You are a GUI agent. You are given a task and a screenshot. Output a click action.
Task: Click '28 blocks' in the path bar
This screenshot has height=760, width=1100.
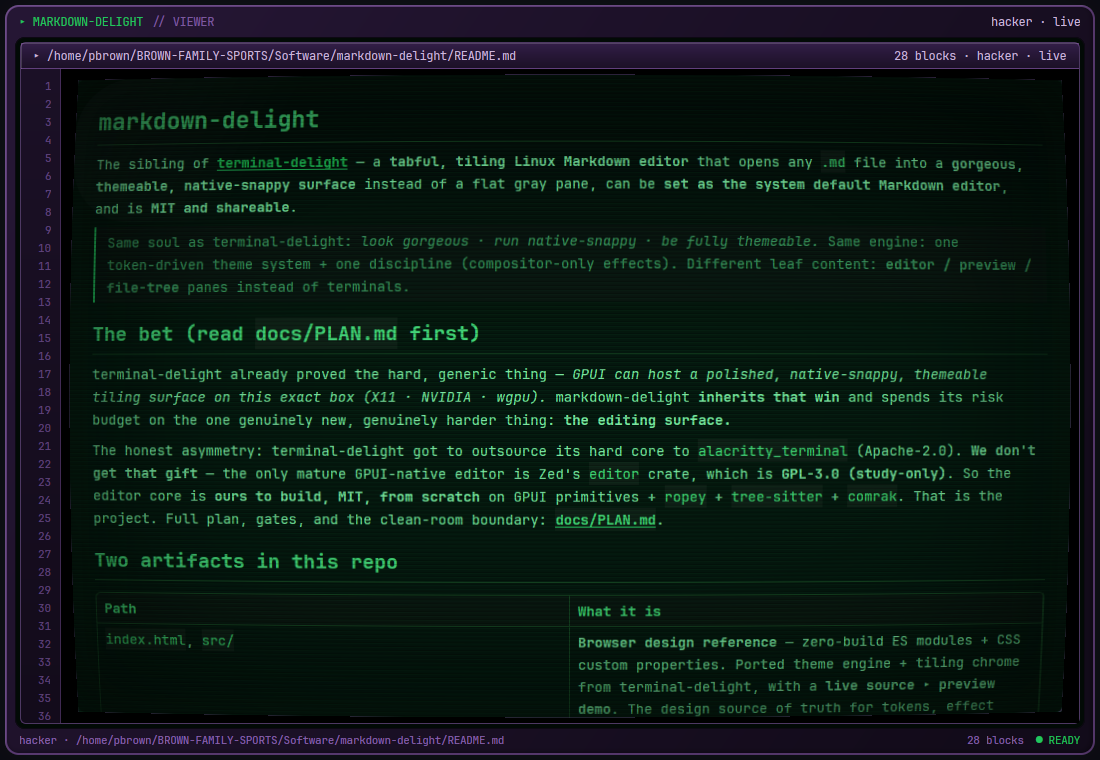pyautogui.click(x=925, y=55)
